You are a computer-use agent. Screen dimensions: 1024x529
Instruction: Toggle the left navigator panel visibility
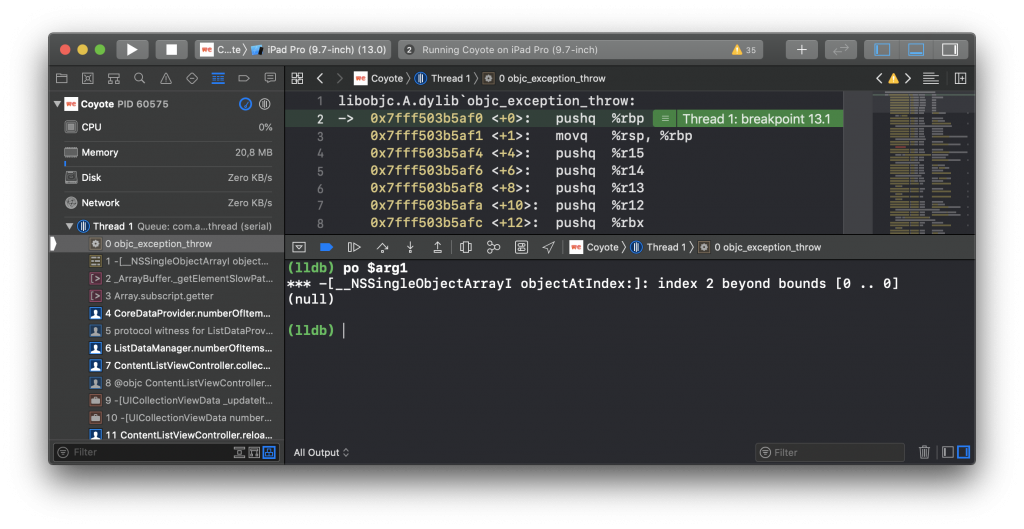882,49
